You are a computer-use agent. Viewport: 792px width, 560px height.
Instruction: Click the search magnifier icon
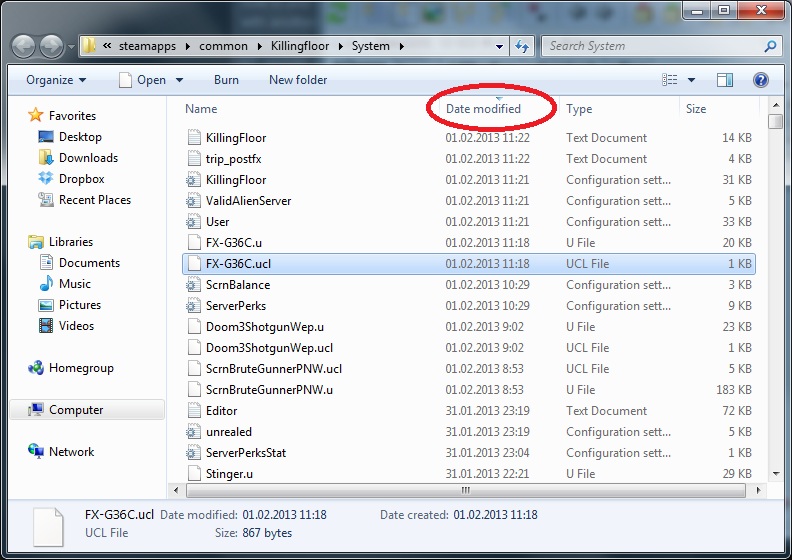[770, 46]
